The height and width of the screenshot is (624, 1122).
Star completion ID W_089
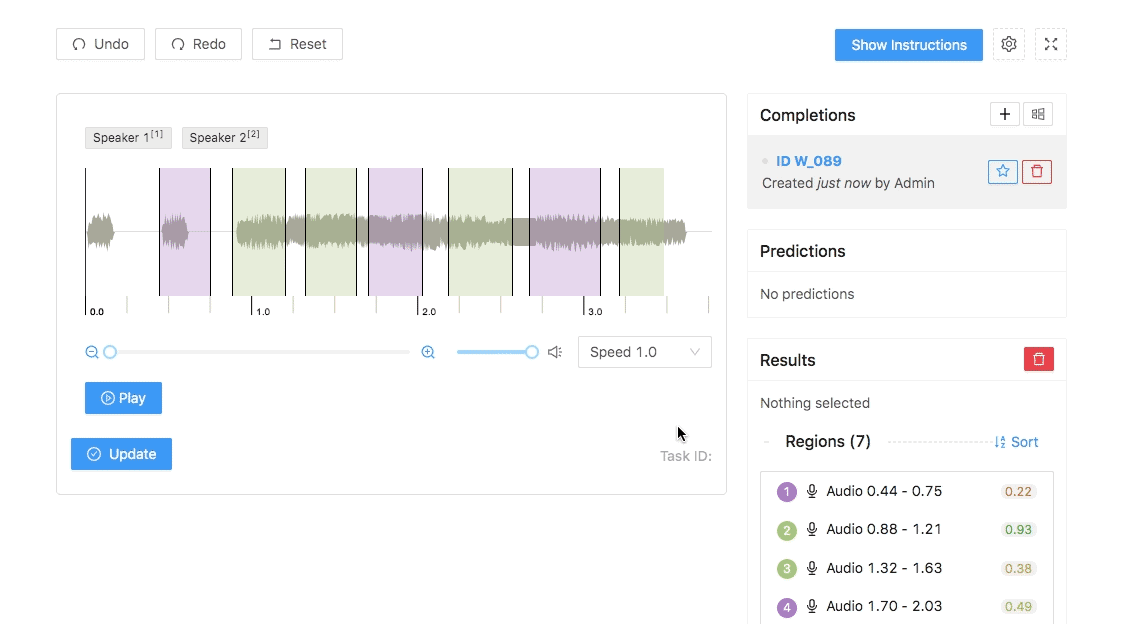click(1003, 172)
